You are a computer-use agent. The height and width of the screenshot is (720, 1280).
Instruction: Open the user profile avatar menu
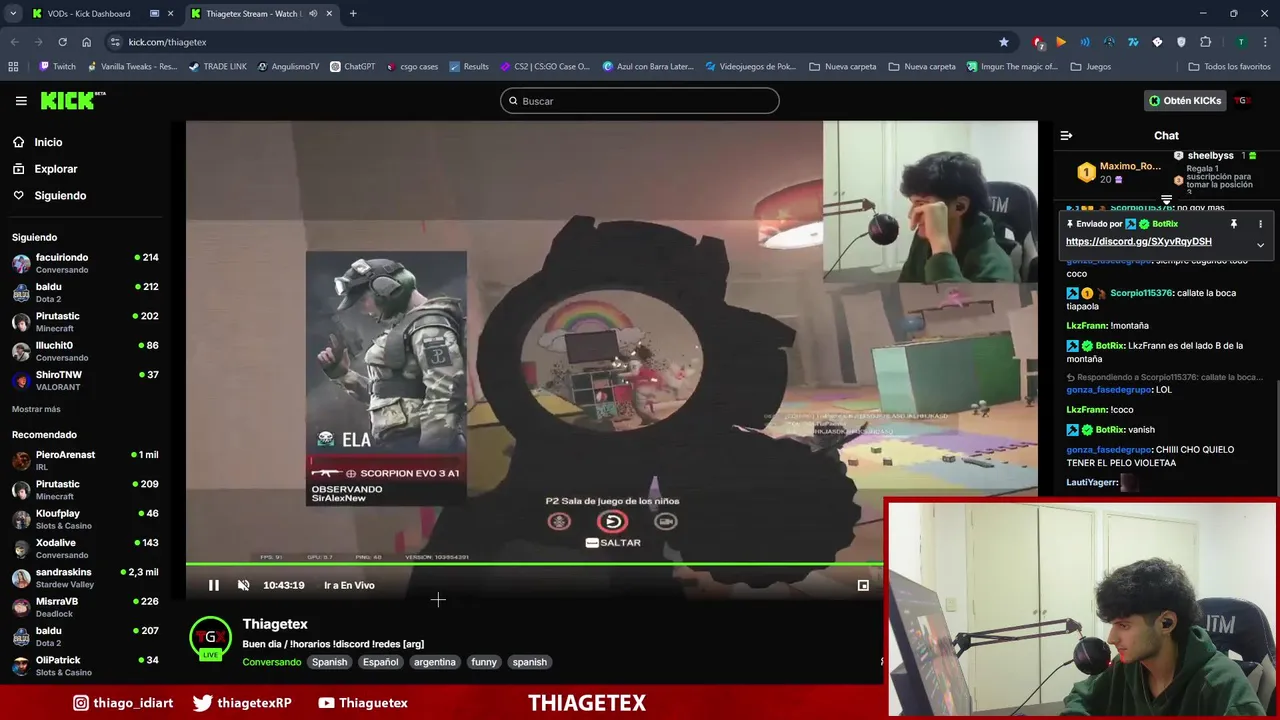[x=1243, y=101]
